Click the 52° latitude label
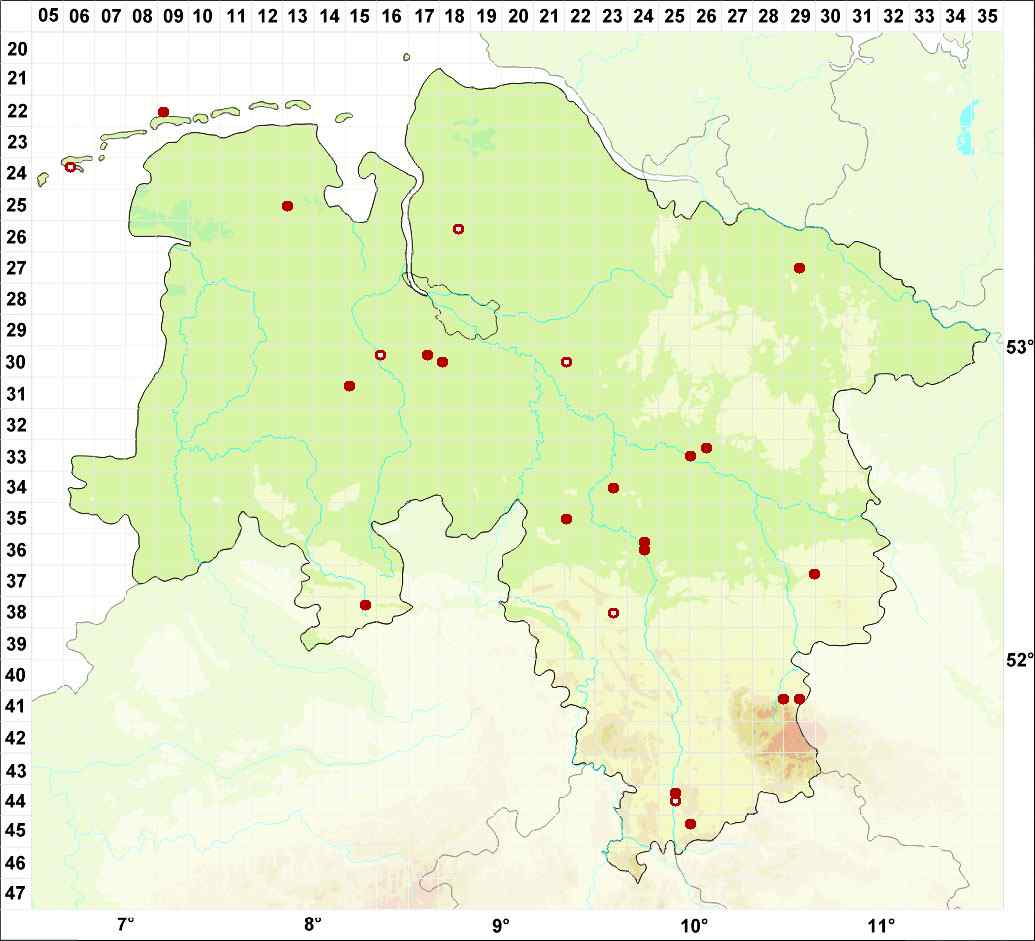The width and height of the screenshot is (1035, 941). pos(1019,660)
